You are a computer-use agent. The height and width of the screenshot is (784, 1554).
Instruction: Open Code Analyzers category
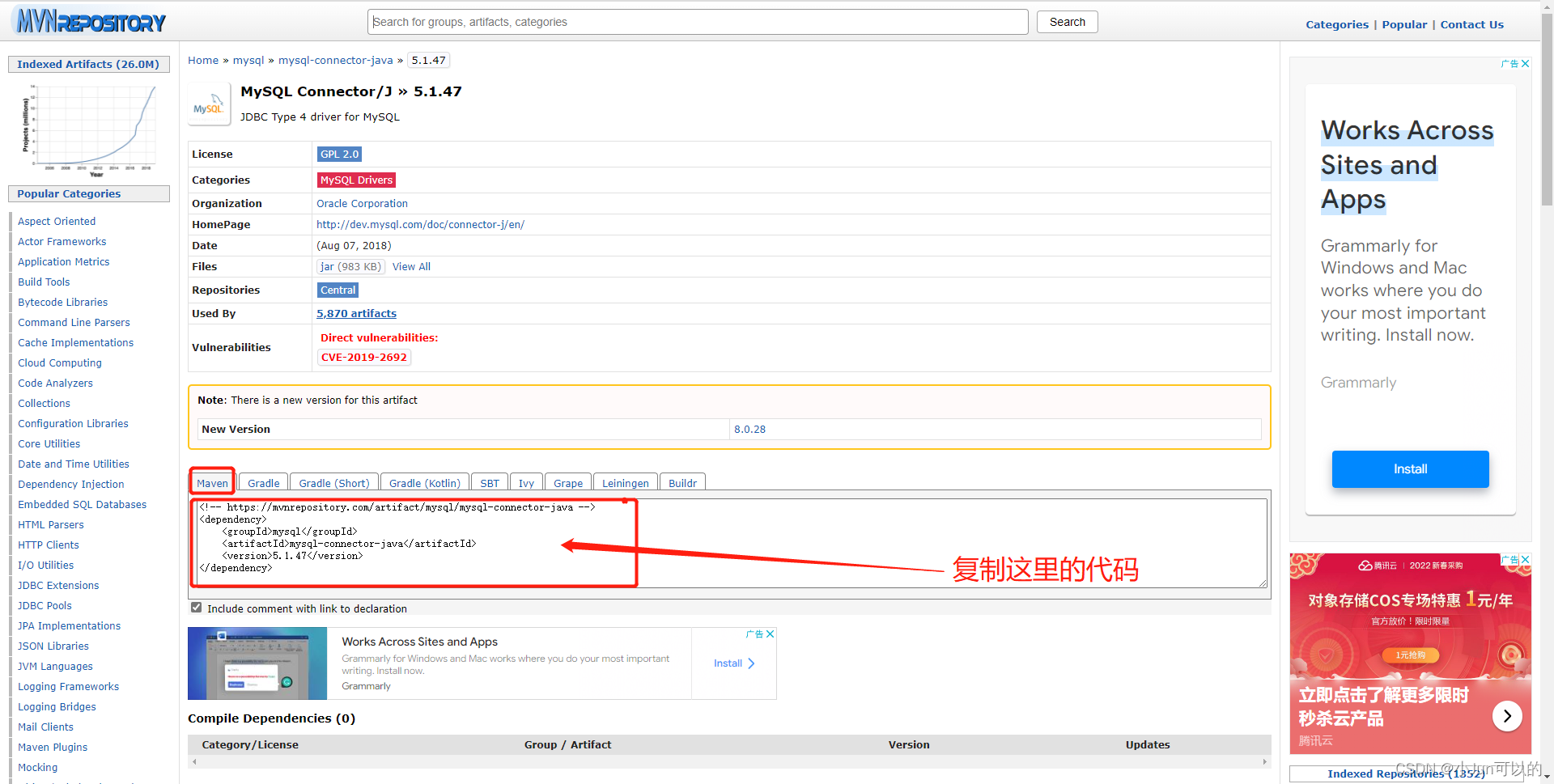[x=55, y=384]
